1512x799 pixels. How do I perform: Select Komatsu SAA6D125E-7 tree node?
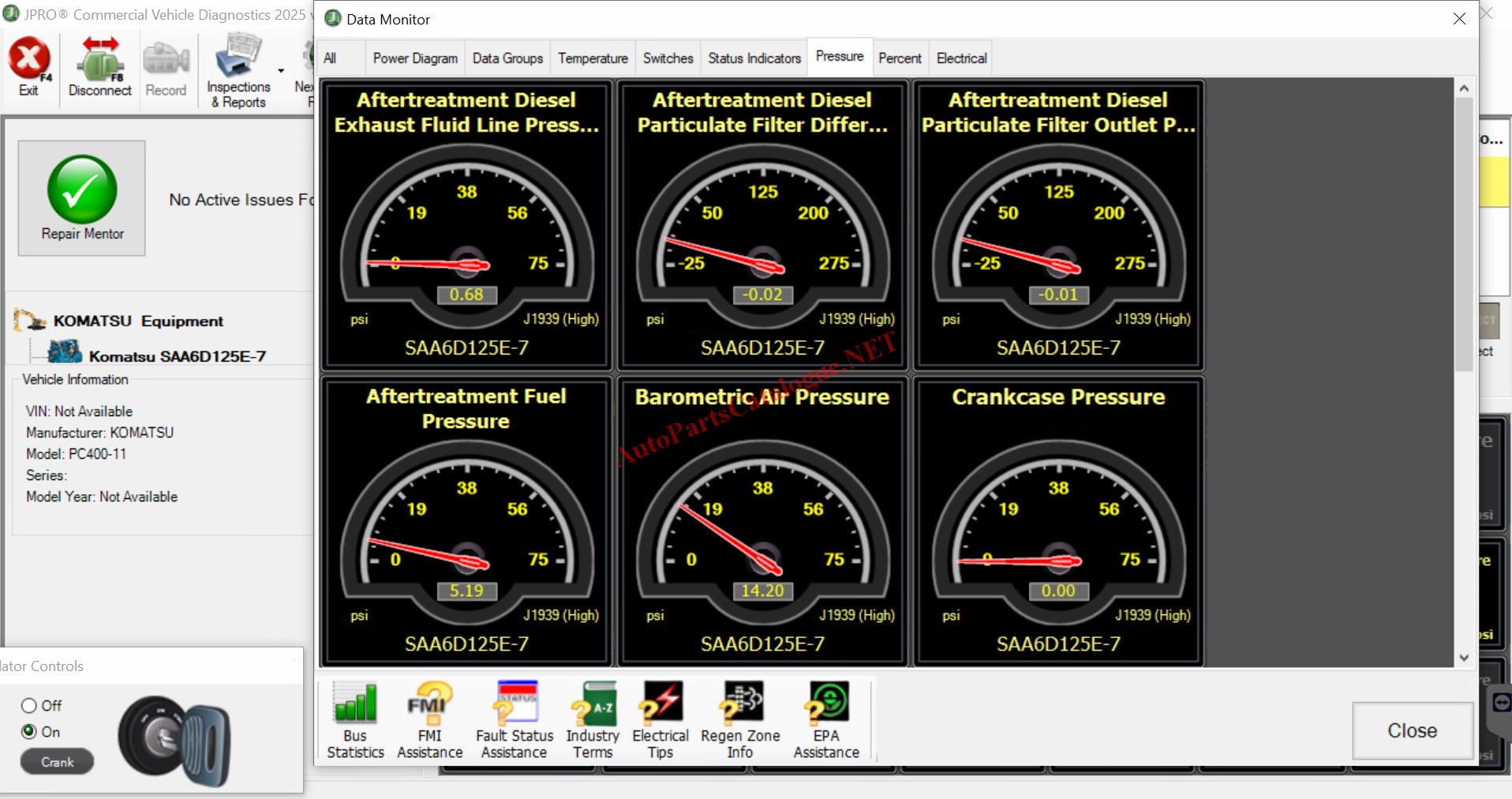pos(177,356)
